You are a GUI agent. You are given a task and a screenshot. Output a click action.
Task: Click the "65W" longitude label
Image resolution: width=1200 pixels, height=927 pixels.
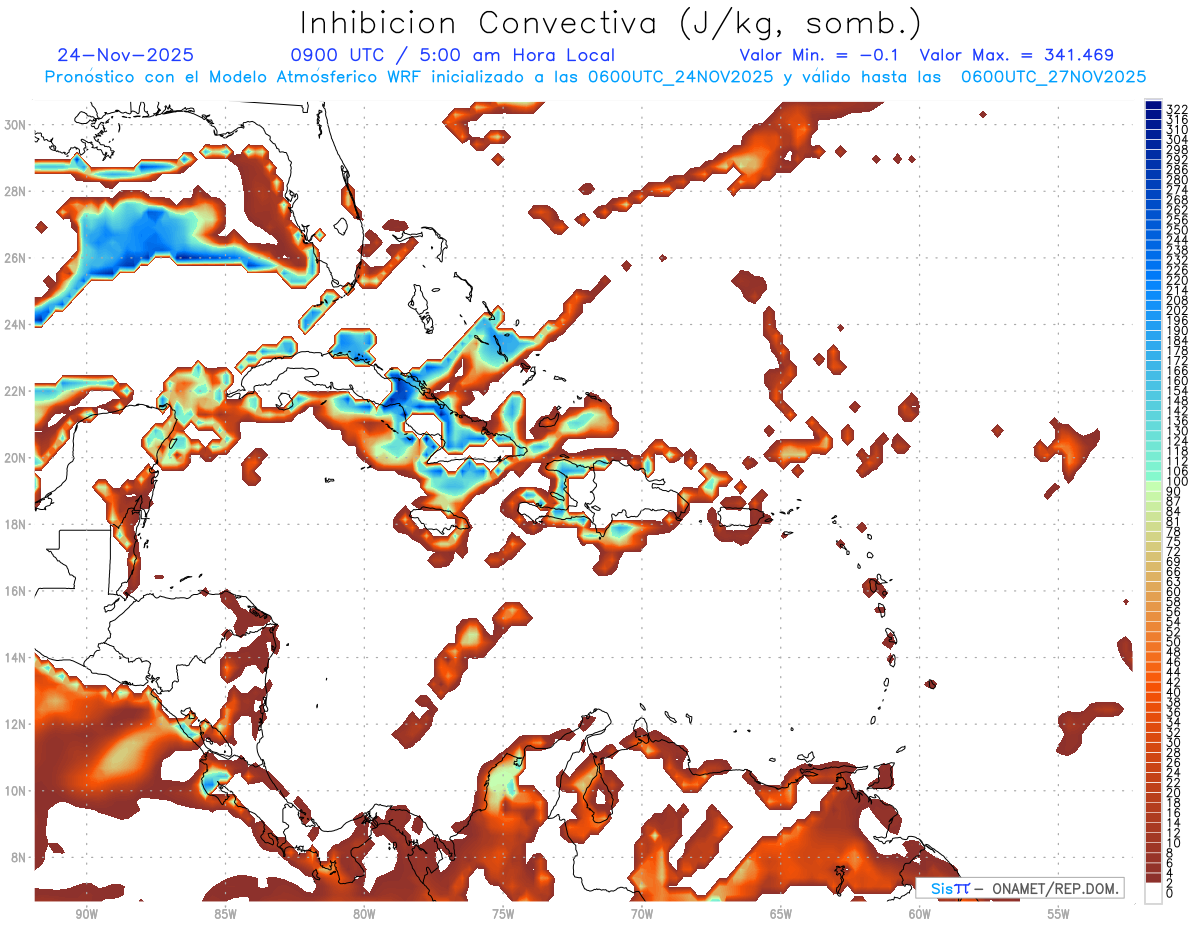click(781, 914)
